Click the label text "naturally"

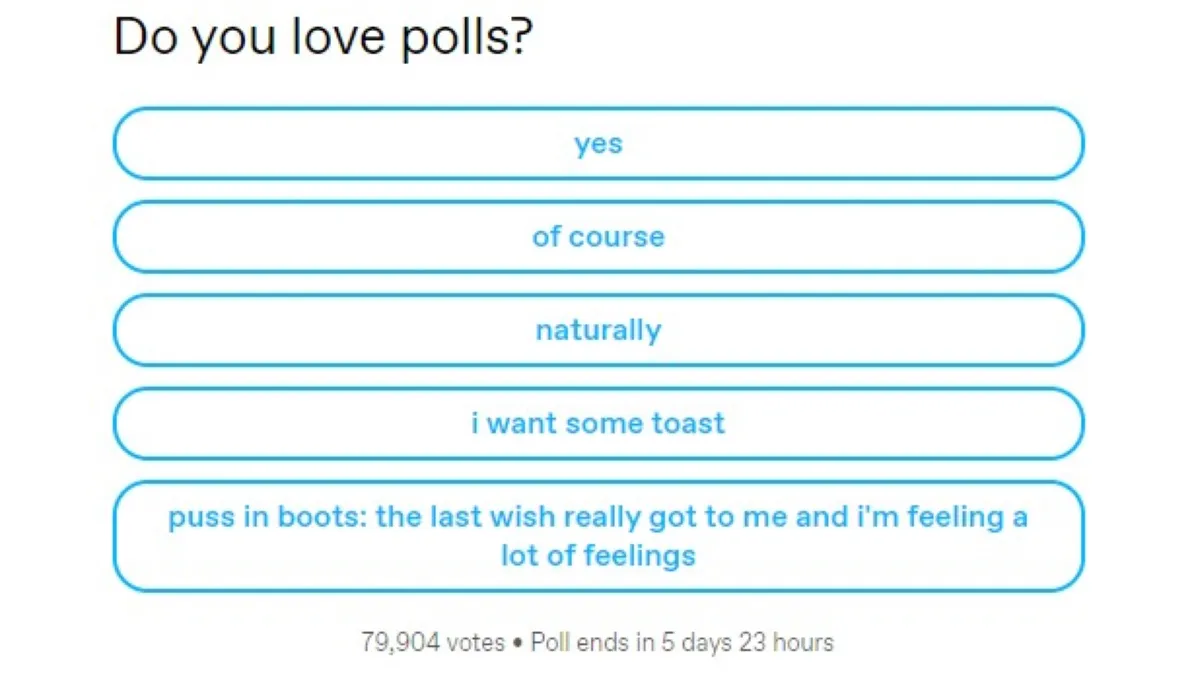[598, 330]
